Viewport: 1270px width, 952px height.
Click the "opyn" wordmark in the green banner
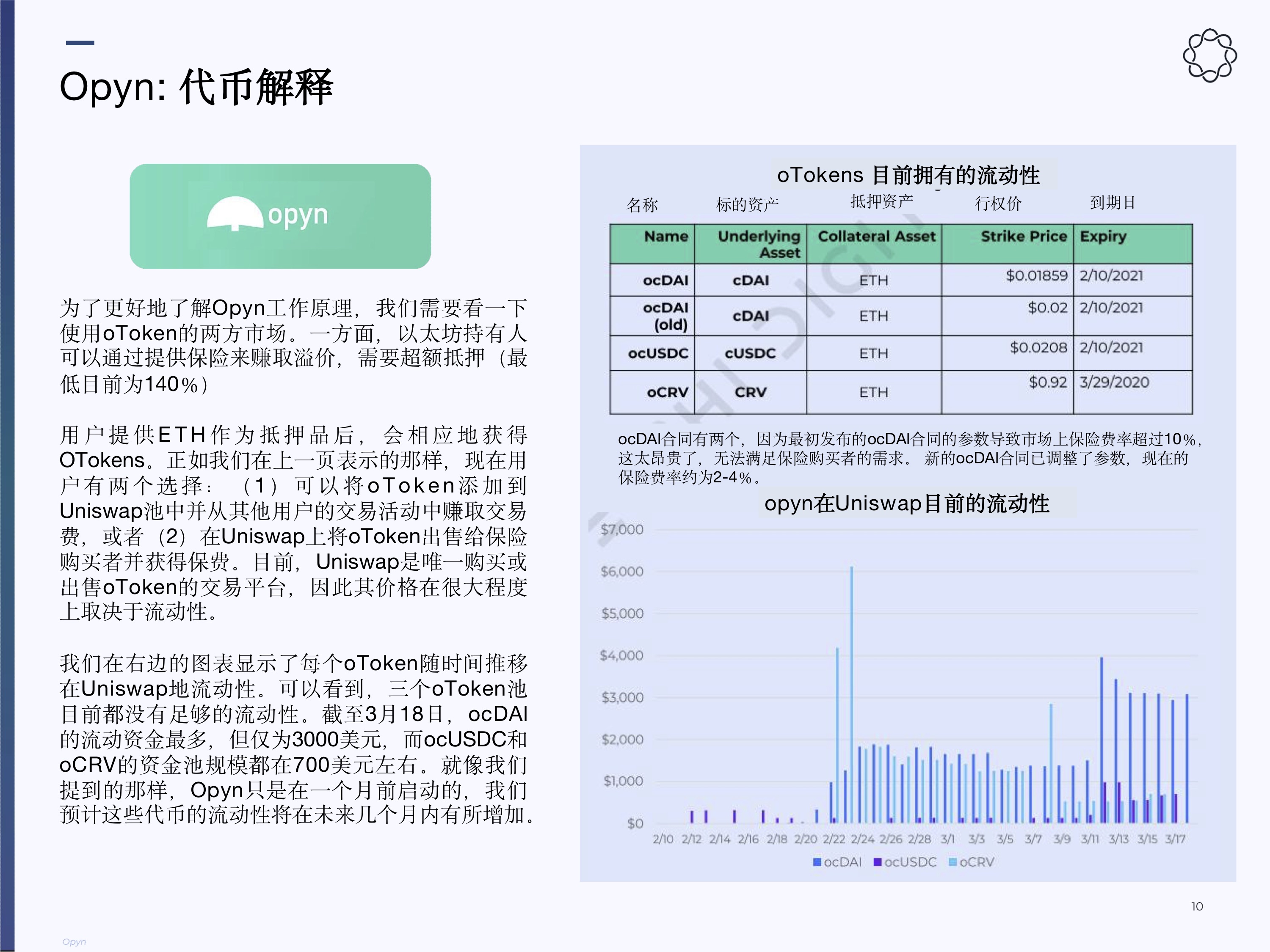coord(298,216)
